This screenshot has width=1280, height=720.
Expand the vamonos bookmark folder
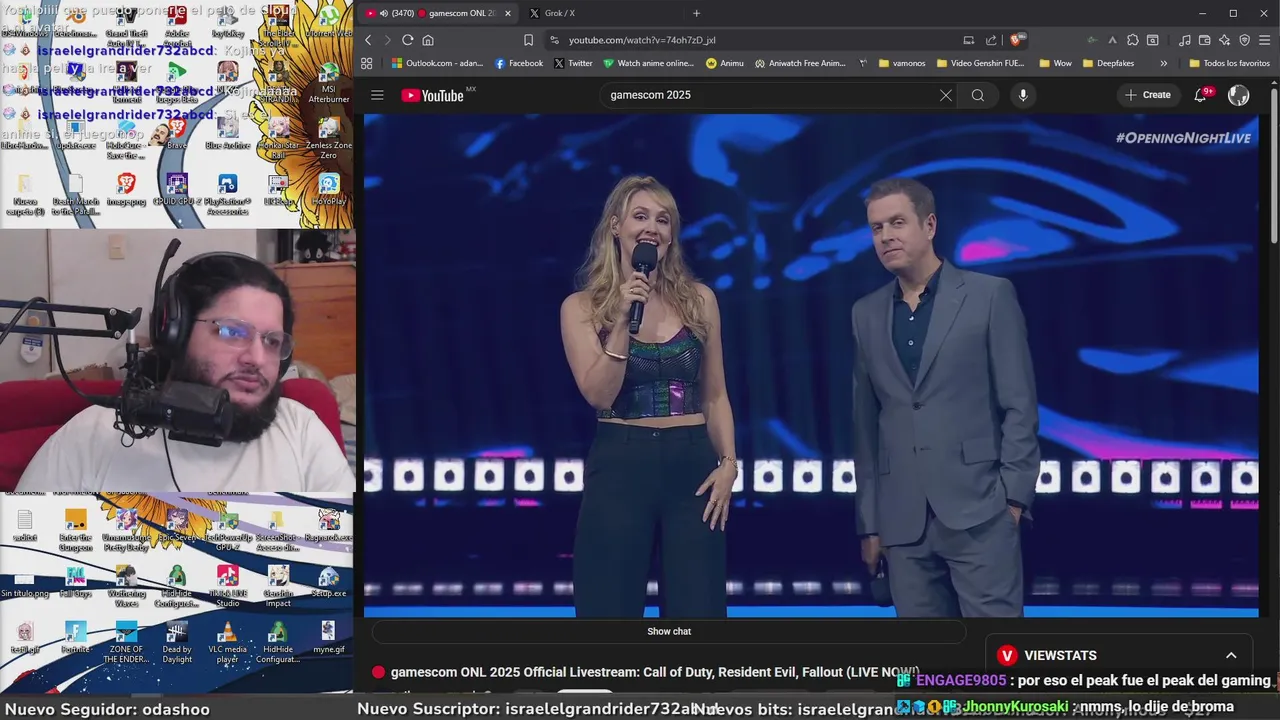(902, 63)
